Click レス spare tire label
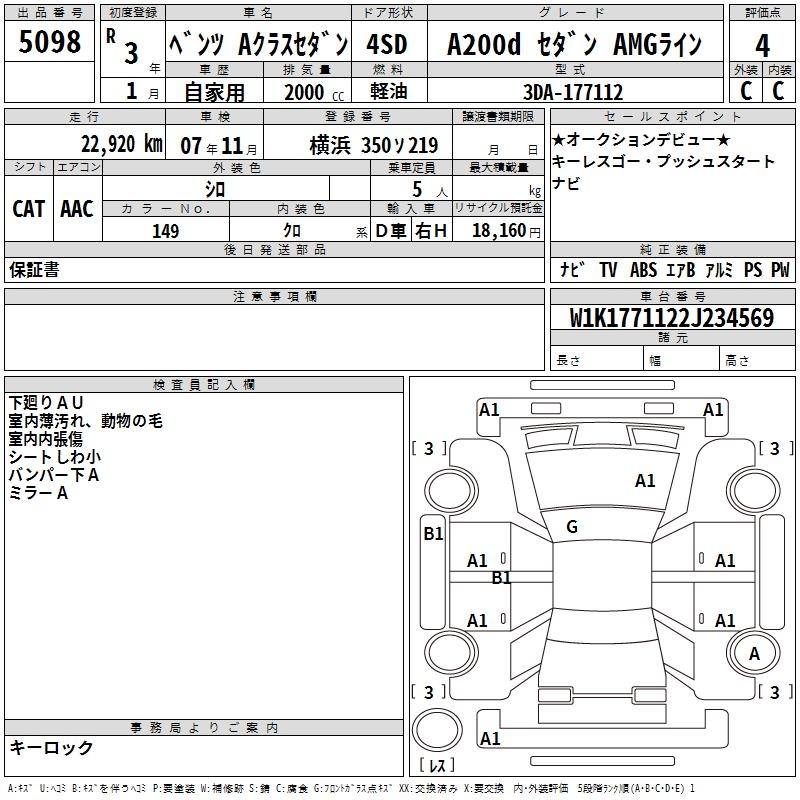 (x=437, y=765)
